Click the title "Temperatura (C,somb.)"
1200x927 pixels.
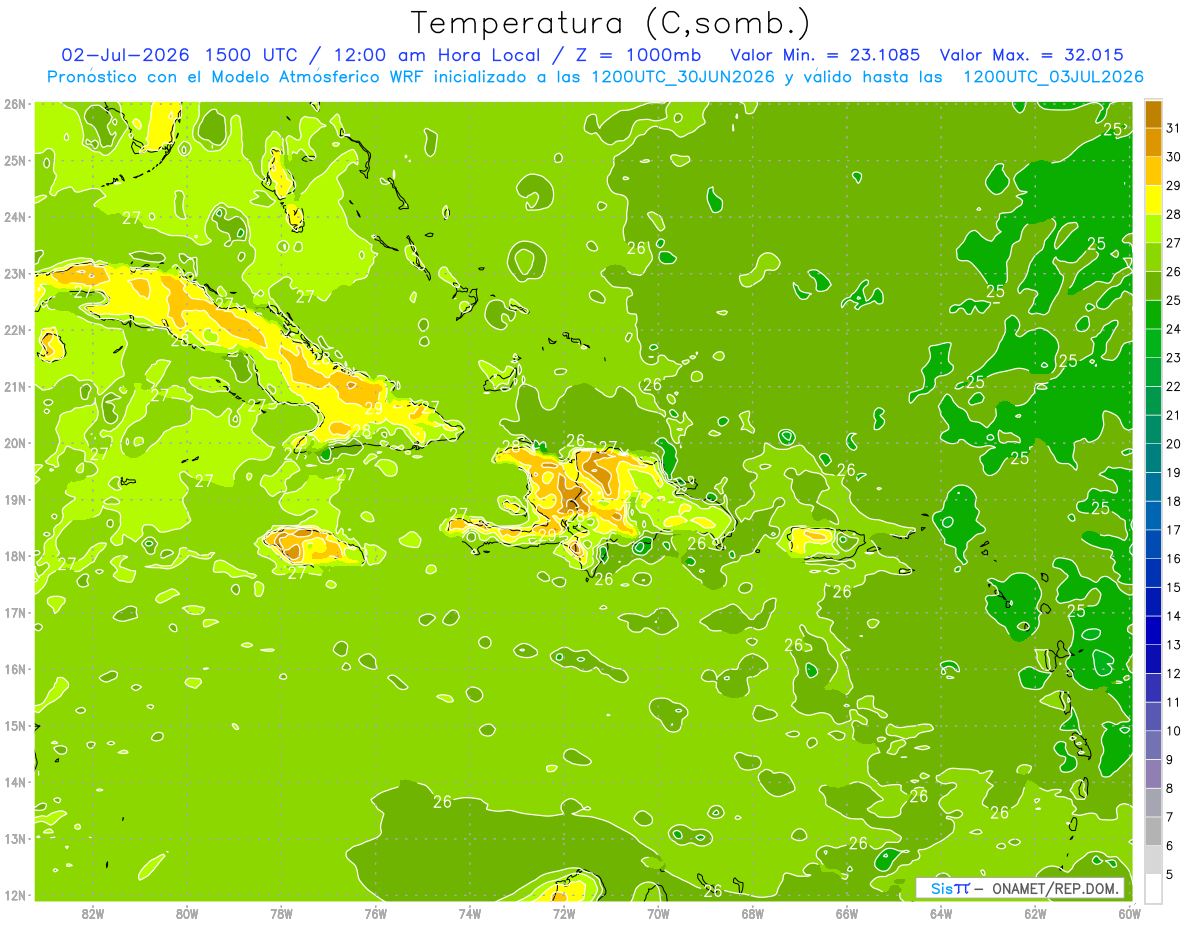(611, 24)
